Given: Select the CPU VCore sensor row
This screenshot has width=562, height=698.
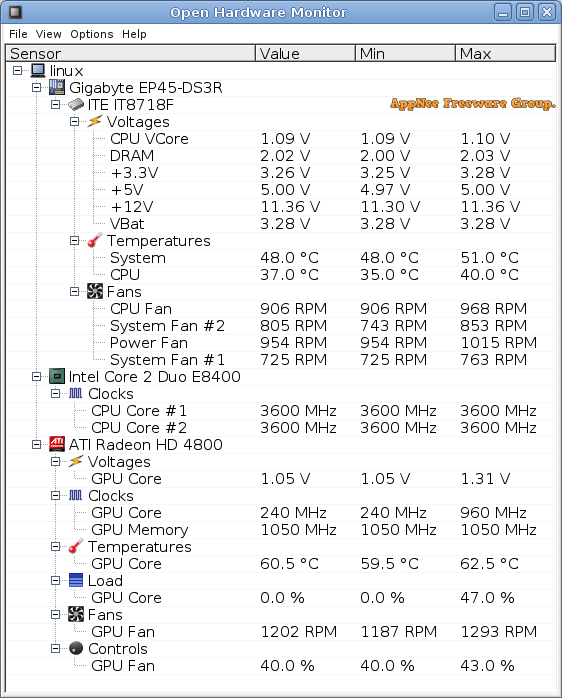Looking at the screenshot, I should pos(281,139).
